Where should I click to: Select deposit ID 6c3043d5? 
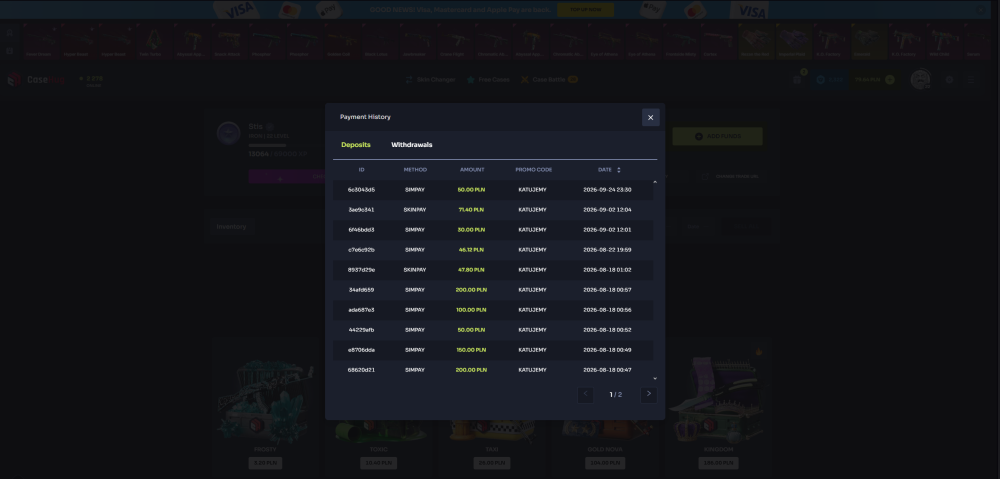[x=362, y=189]
